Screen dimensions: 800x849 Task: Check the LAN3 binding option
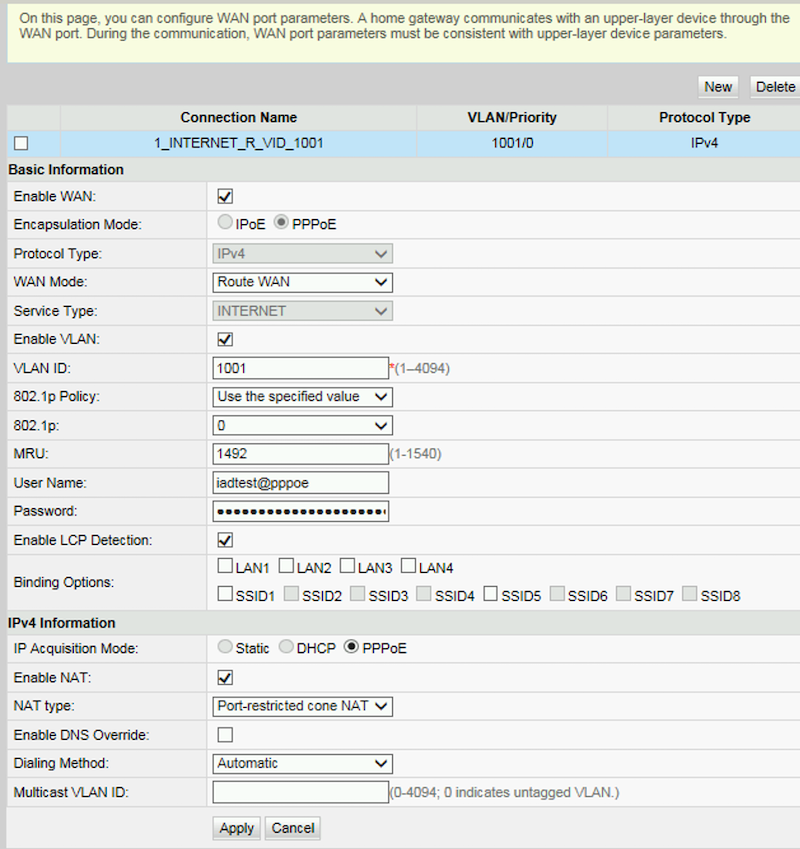[x=347, y=566]
